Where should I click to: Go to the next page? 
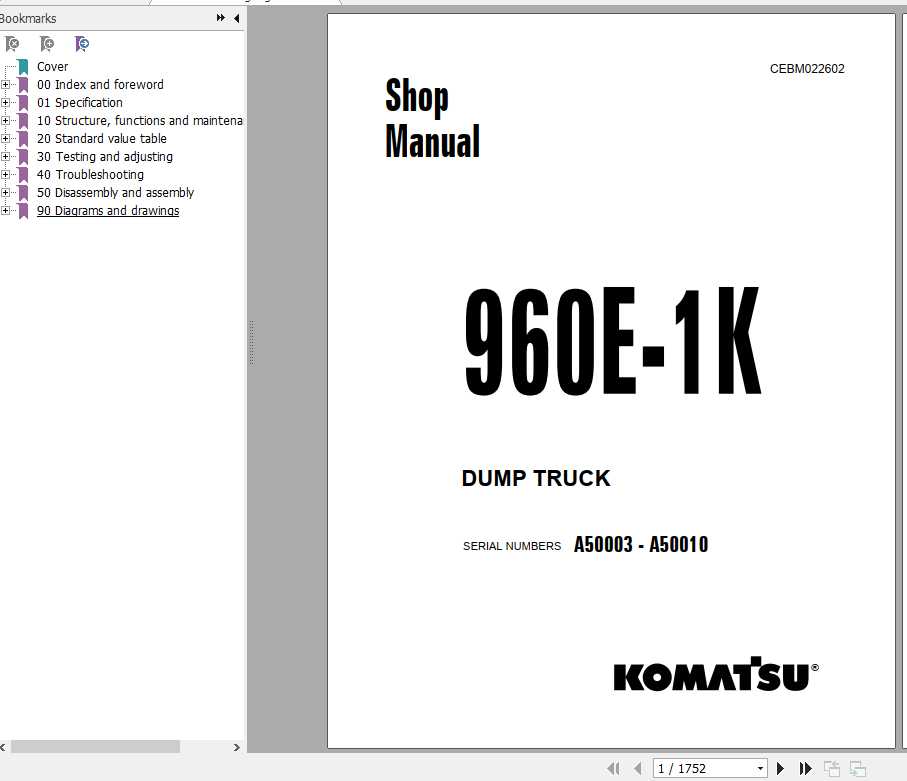[x=780, y=768]
